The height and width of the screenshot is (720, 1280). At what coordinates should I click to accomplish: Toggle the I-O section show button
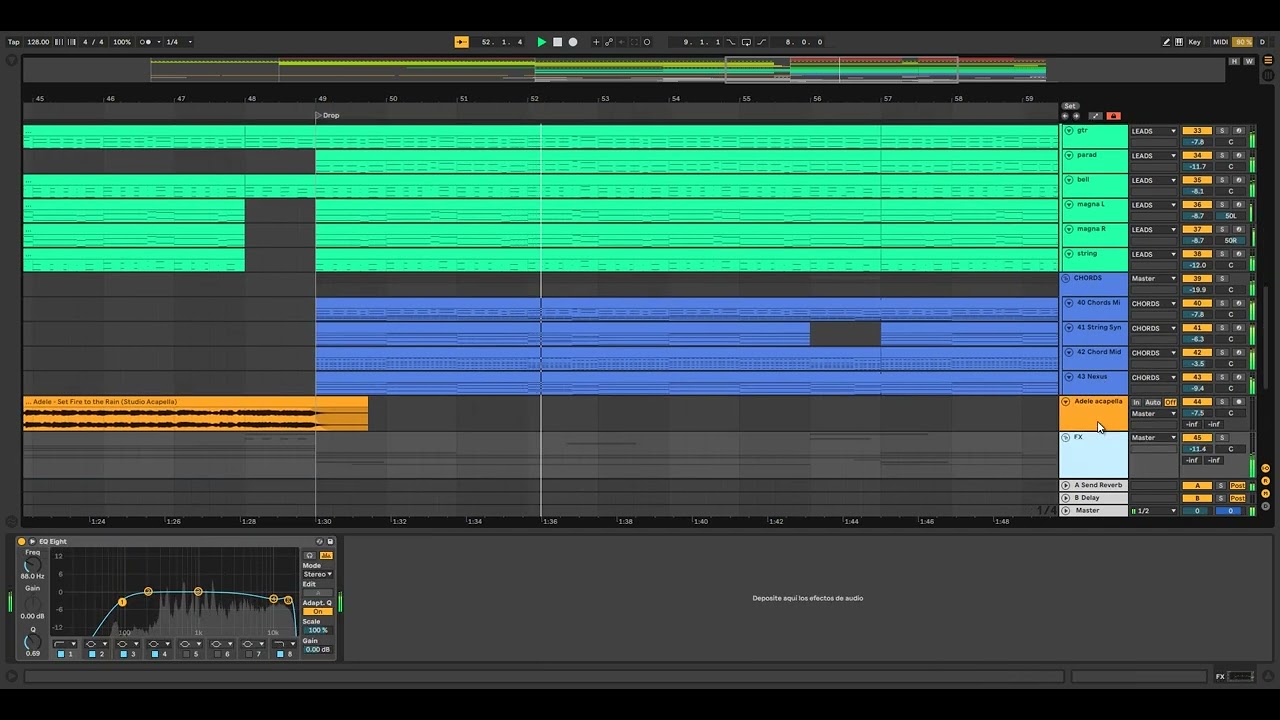click(x=1266, y=468)
